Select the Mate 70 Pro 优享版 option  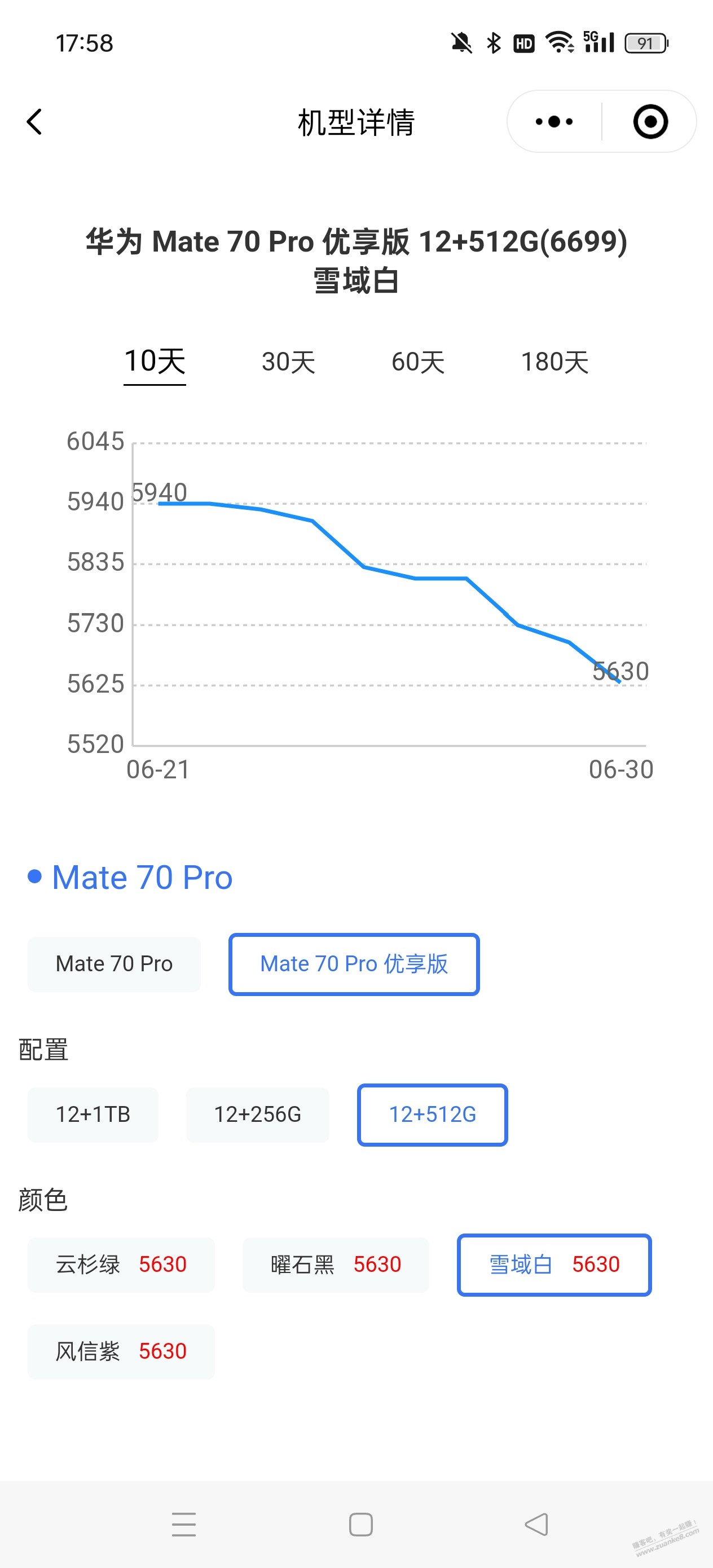tap(354, 964)
